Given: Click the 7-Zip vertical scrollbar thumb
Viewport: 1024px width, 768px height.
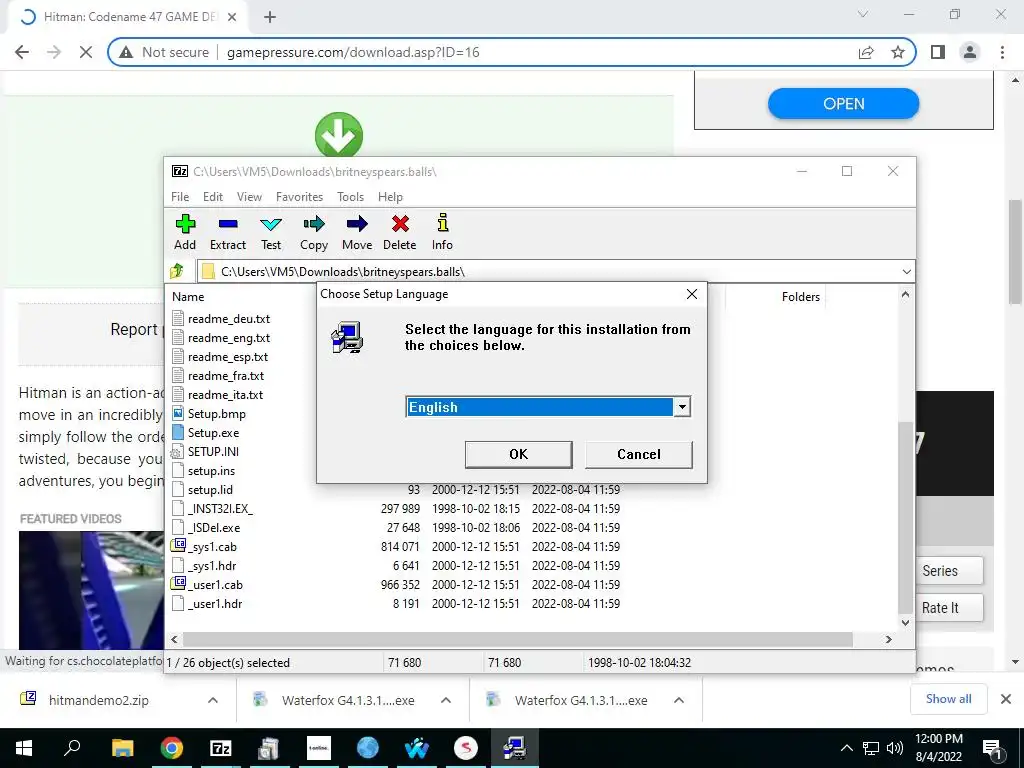Looking at the screenshot, I should pos(904,517).
